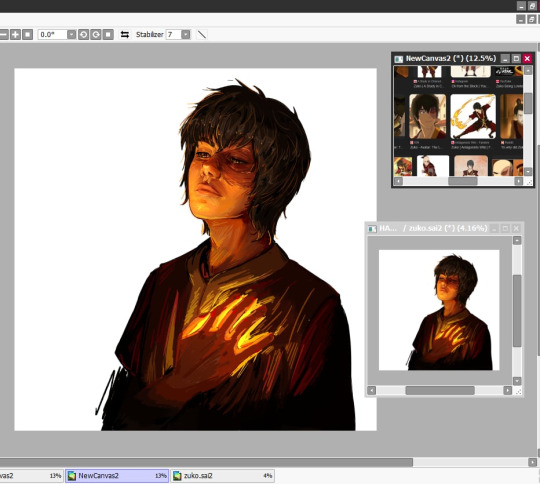
Task: Close the zuko.sai2 floating window
Action: pos(516,228)
